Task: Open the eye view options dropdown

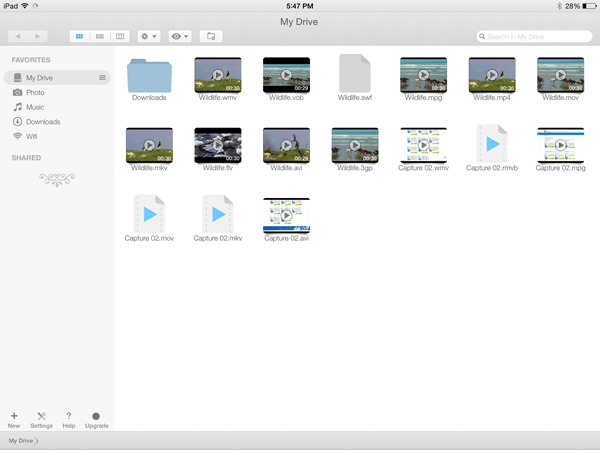Action: [180, 36]
